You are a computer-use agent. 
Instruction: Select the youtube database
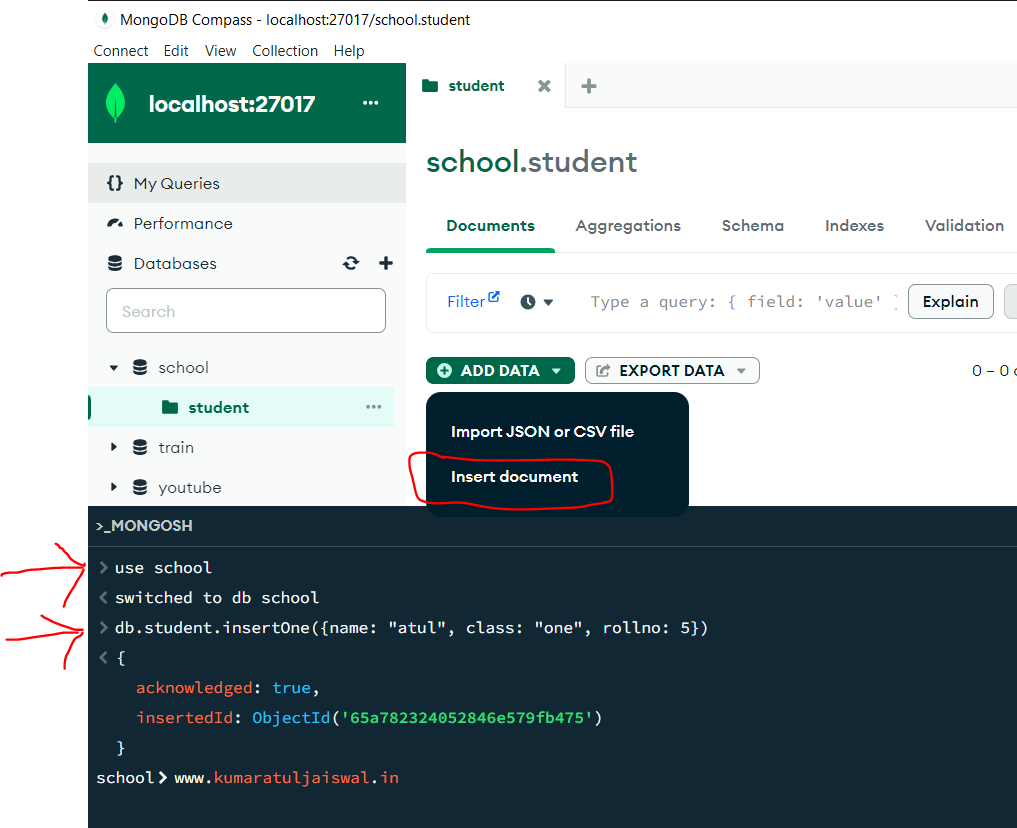click(x=190, y=488)
